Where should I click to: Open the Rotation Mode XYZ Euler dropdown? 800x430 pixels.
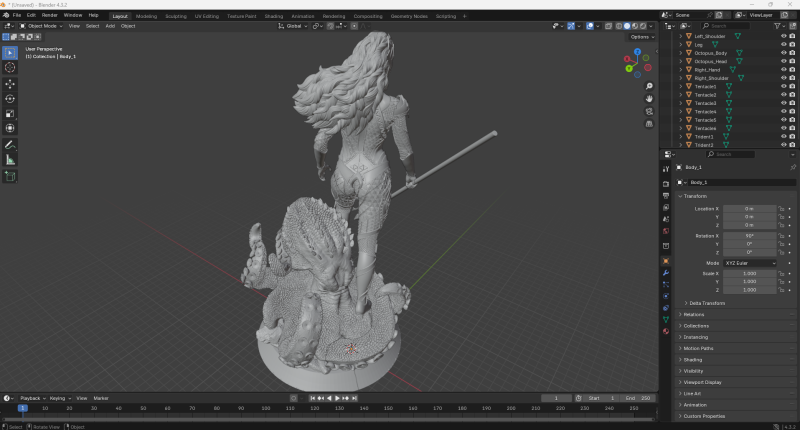pos(748,263)
